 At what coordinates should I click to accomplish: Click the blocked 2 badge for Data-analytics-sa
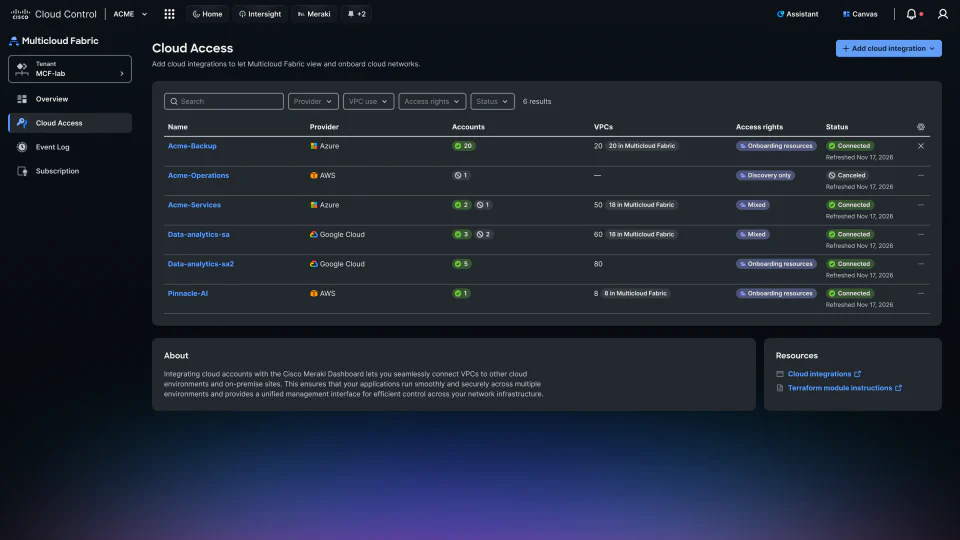484,234
